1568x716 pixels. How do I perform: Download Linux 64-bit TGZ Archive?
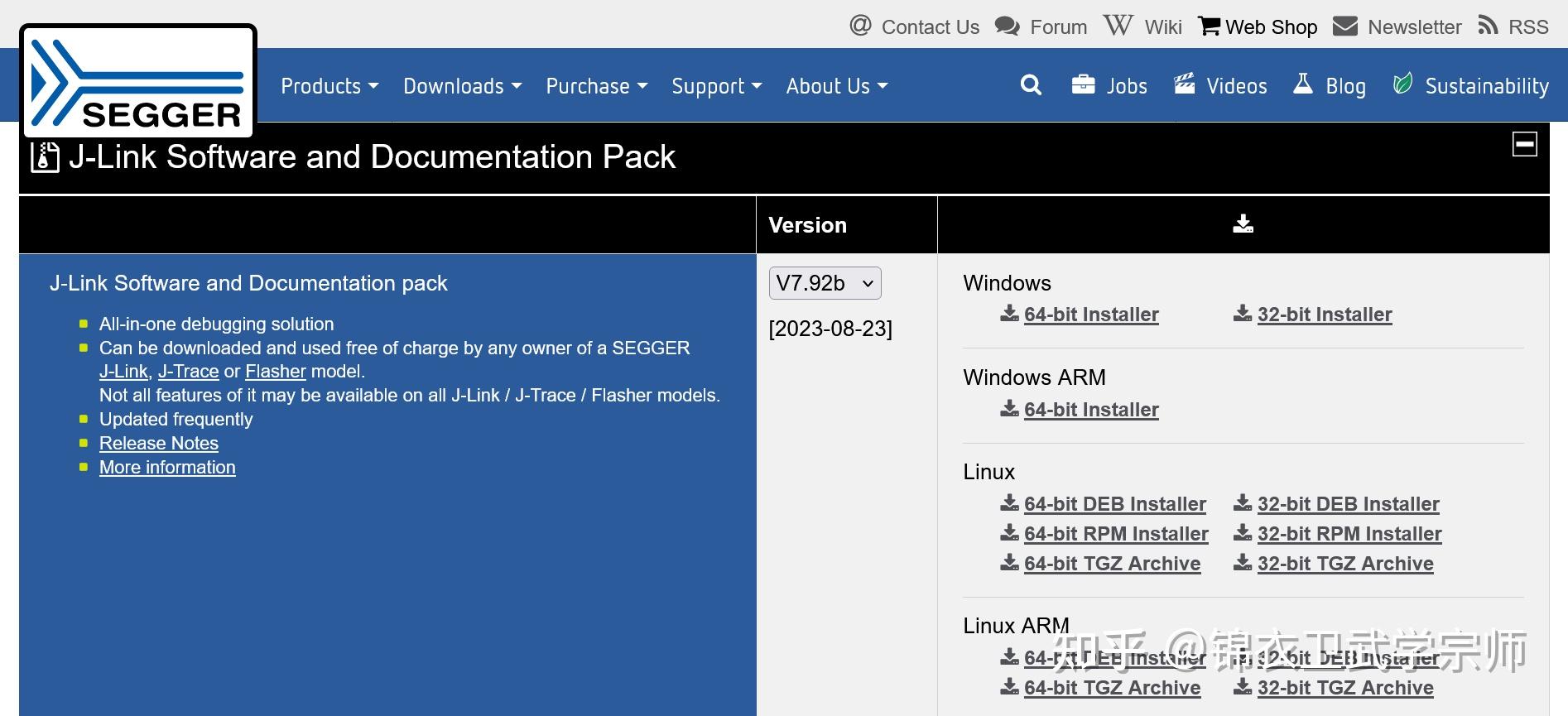point(1112,564)
